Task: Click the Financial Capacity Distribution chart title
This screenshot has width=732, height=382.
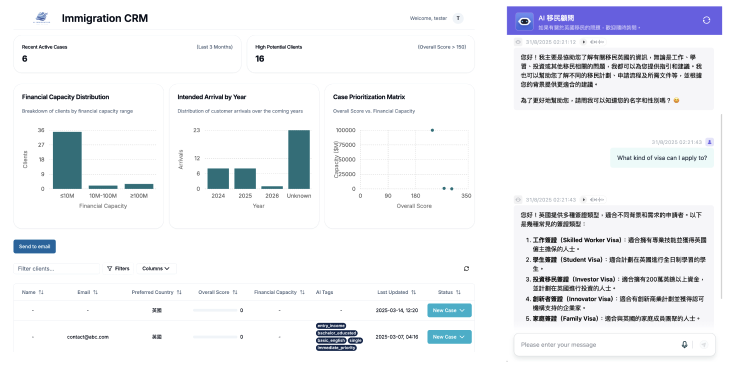Action: click(x=65, y=97)
